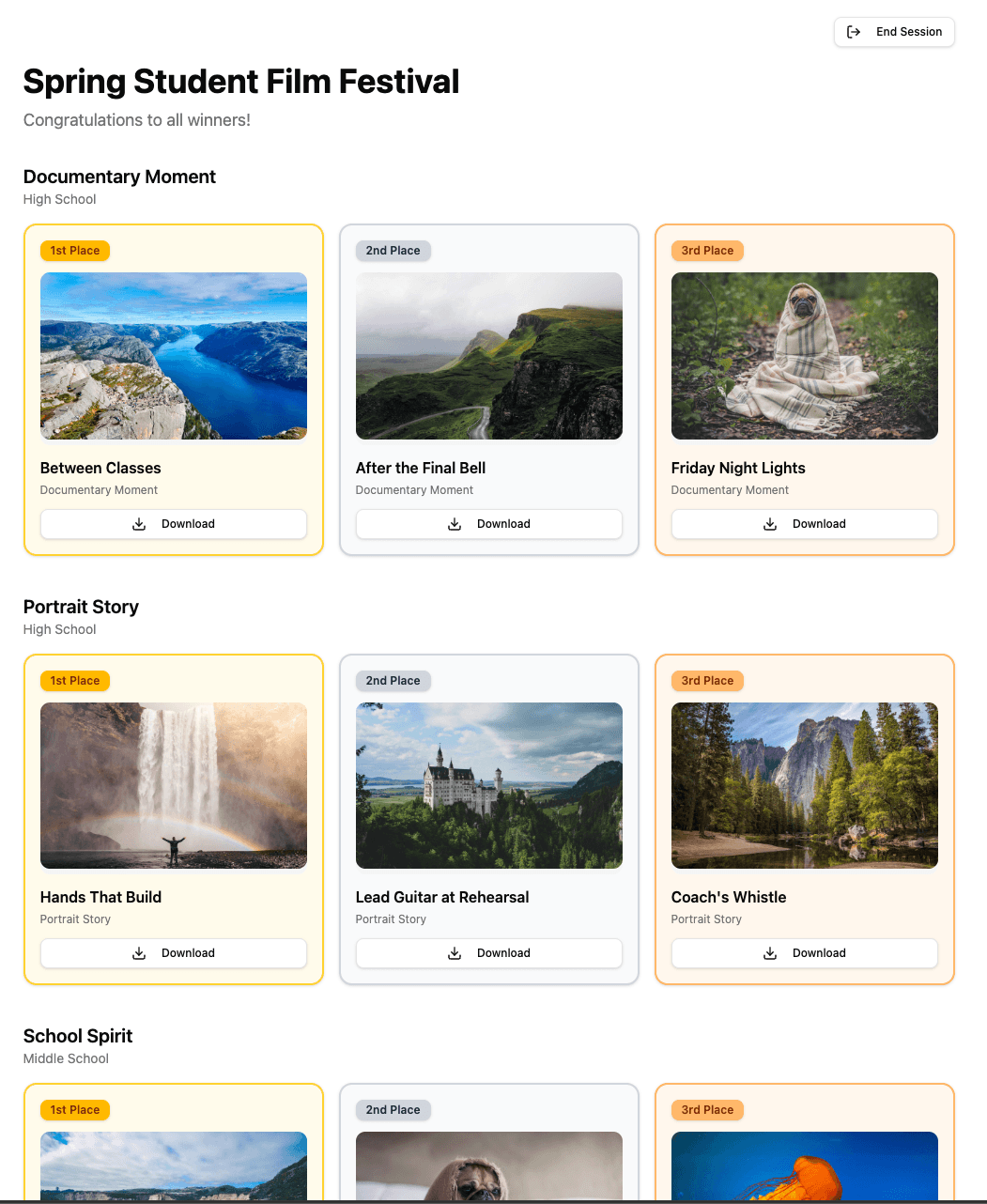Download Friday Night Lights via its button text

819,524
